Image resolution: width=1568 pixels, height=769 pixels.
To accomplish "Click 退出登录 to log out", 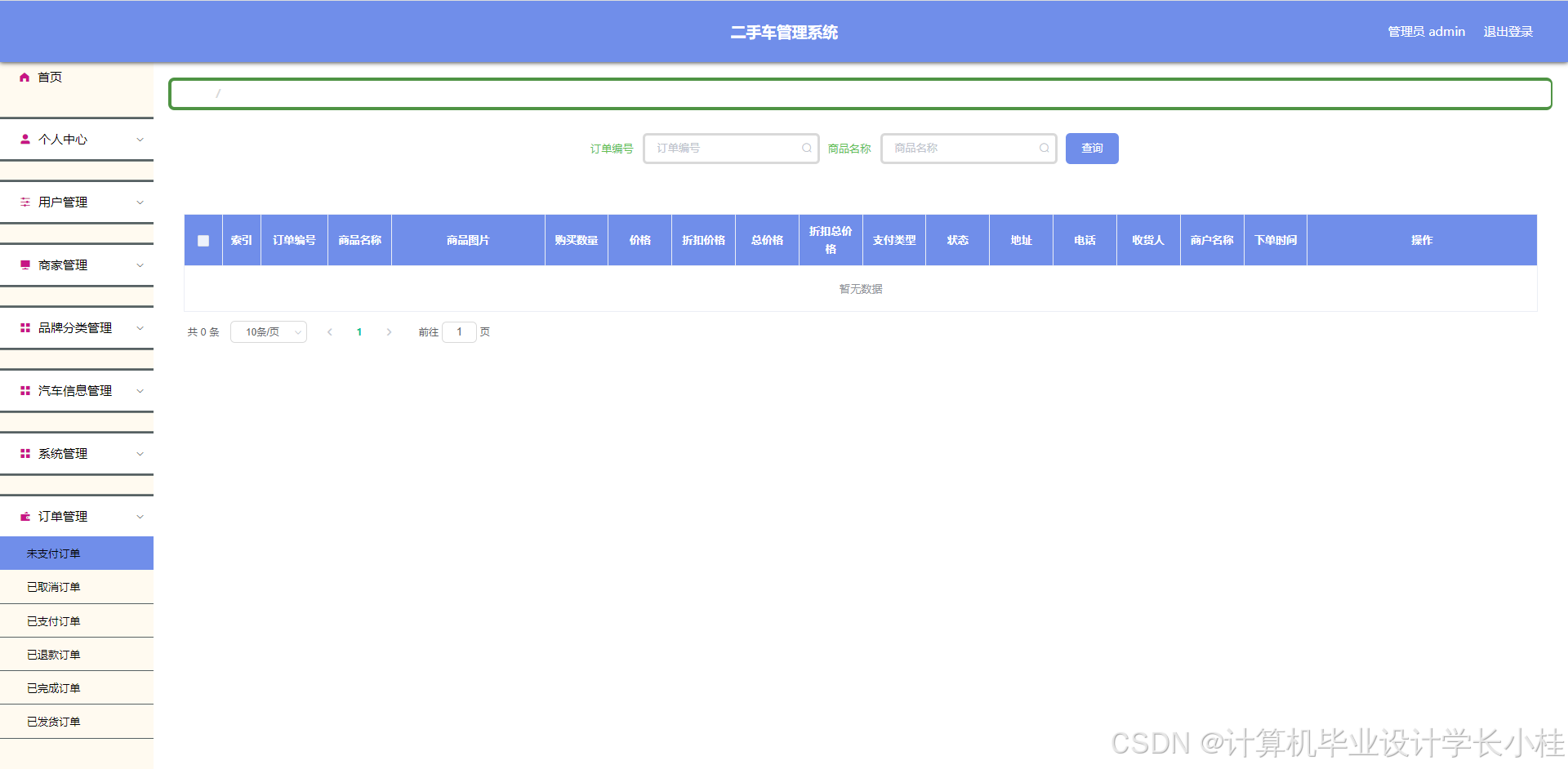I will (1508, 32).
